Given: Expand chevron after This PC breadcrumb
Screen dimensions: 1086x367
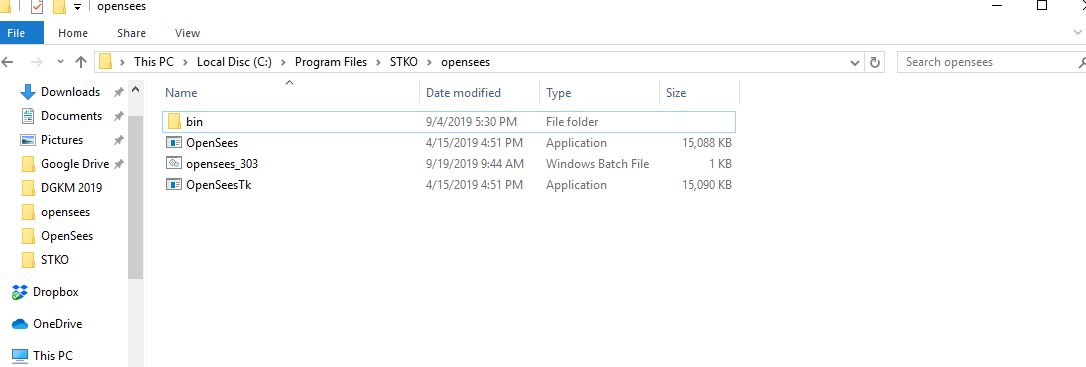Looking at the screenshot, I should (x=186, y=62).
